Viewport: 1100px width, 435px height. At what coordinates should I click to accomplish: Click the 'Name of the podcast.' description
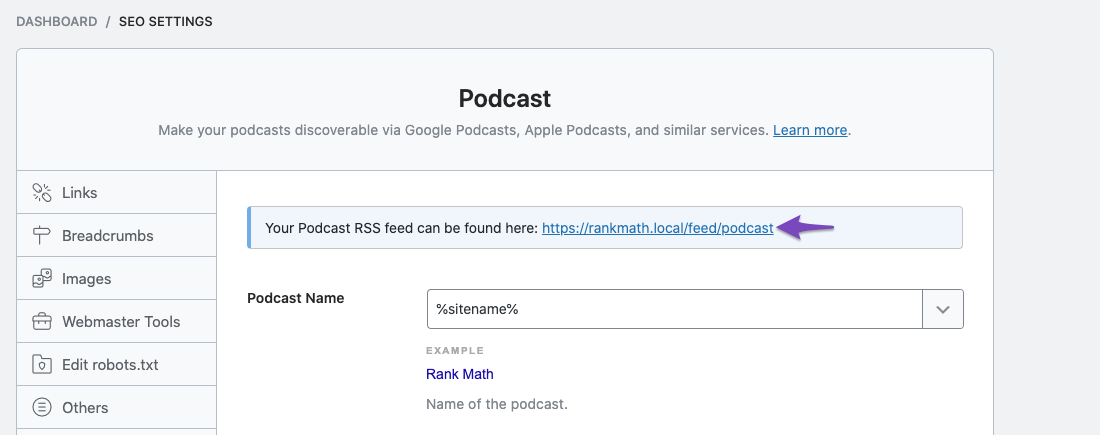[497, 405]
